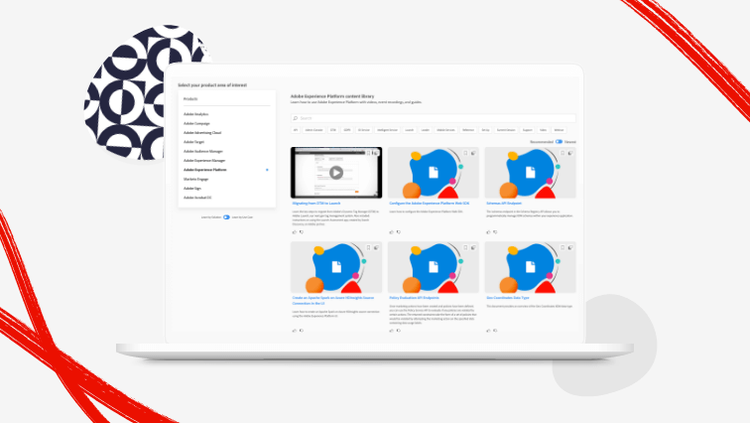Thumbs up the Migrating from DTM to Launch card
Image resolution: width=750 pixels, height=423 pixels.
(294, 232)
